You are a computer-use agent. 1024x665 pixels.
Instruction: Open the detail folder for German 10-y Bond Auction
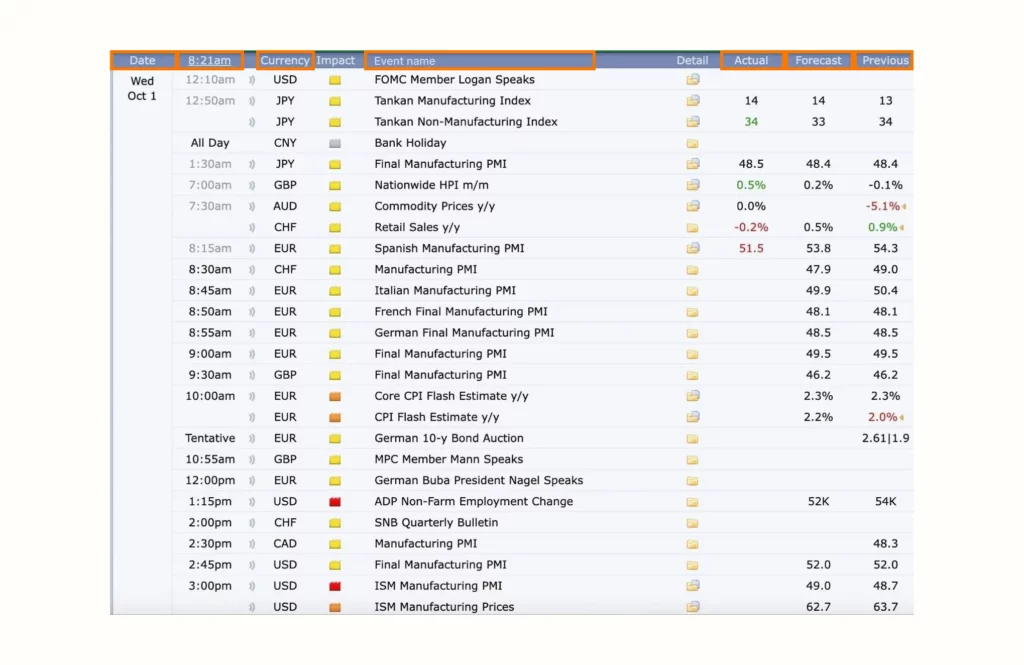click(693, 438)
